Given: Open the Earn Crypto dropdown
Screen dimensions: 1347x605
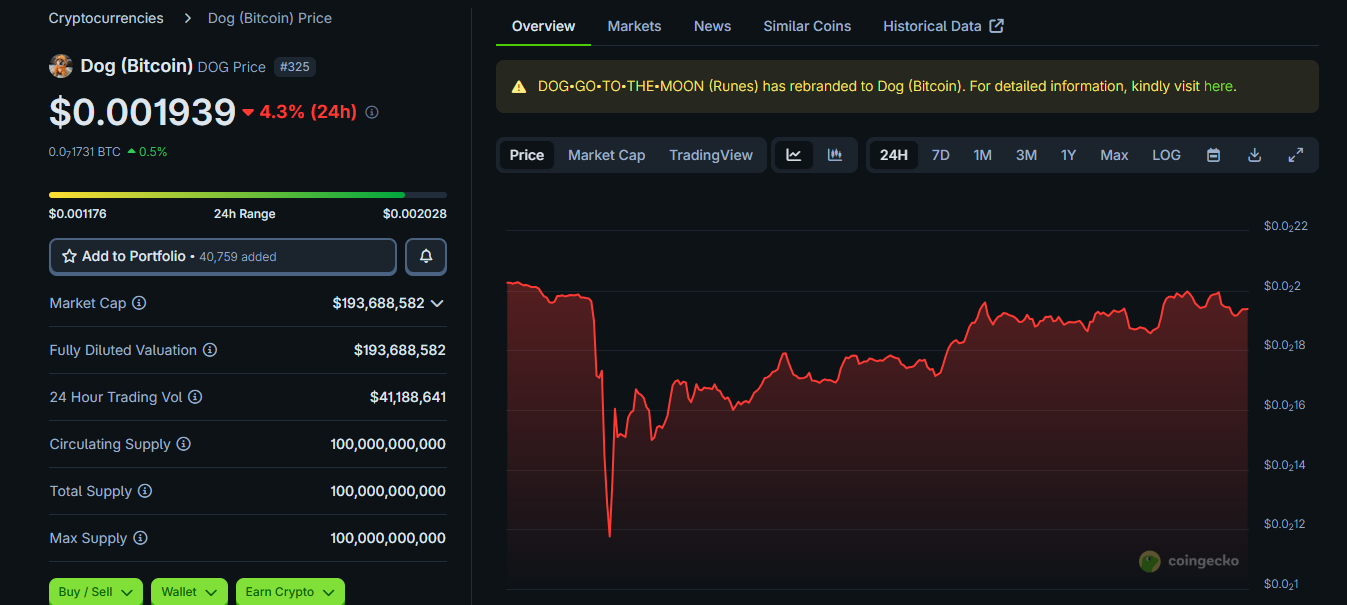Looking at the screenshot, I should coord(290,592).
